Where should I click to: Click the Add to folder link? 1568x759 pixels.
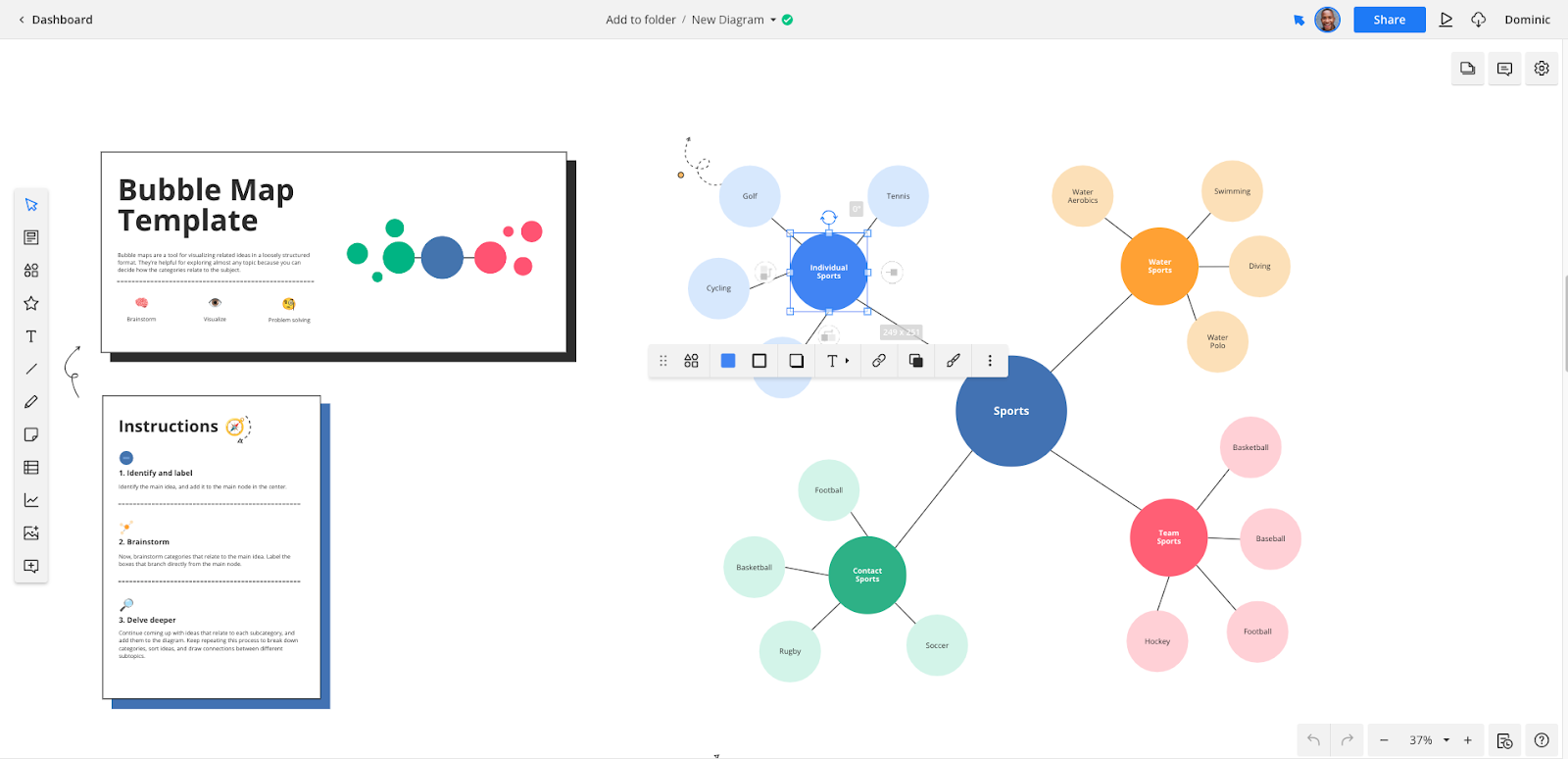click(x=640, y=20)
